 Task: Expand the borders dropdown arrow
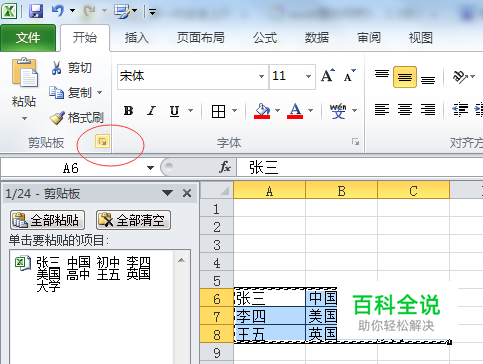(235, 110)
